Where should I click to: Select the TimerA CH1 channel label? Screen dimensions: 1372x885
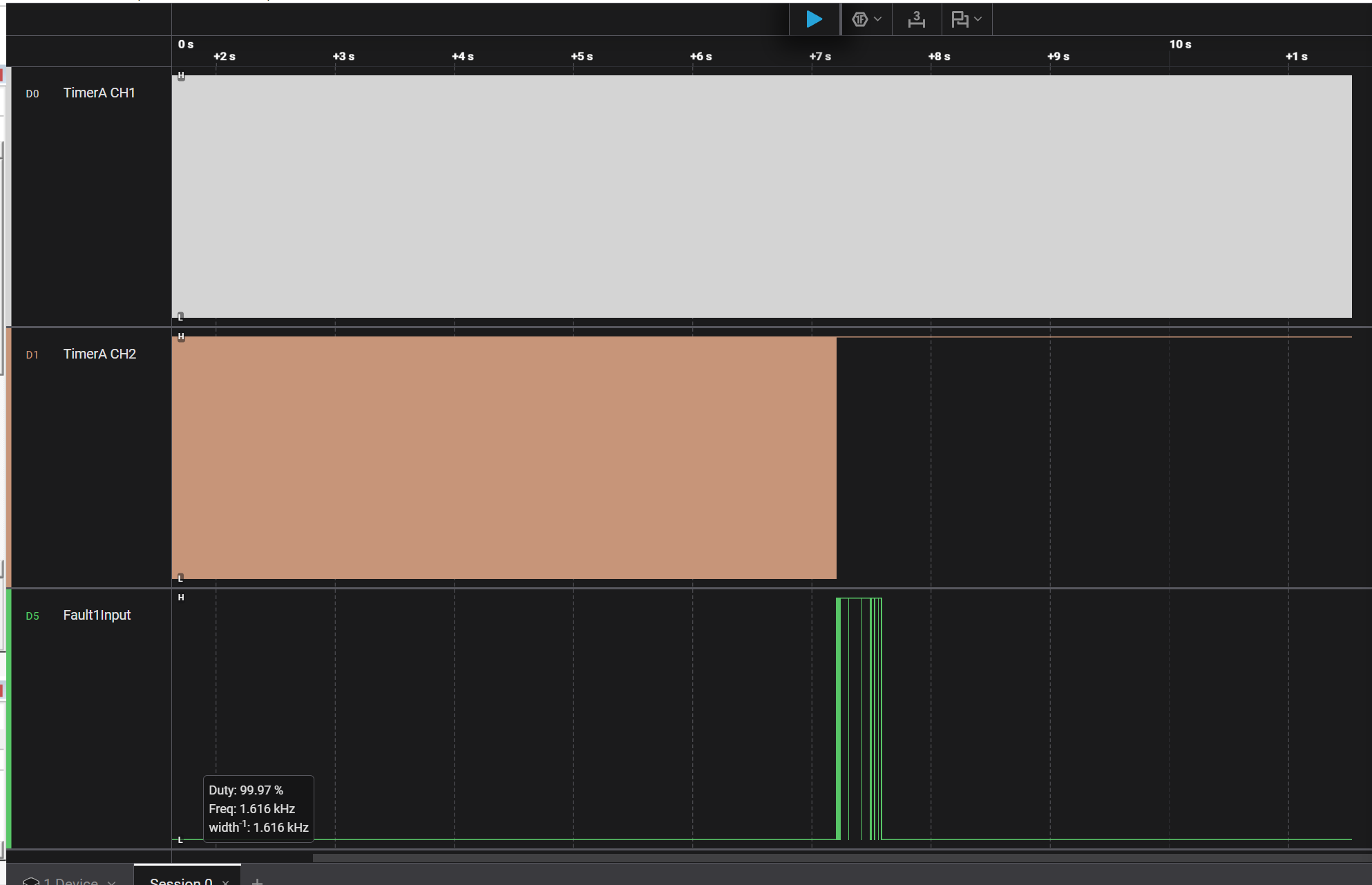click(x=99, y=93)
